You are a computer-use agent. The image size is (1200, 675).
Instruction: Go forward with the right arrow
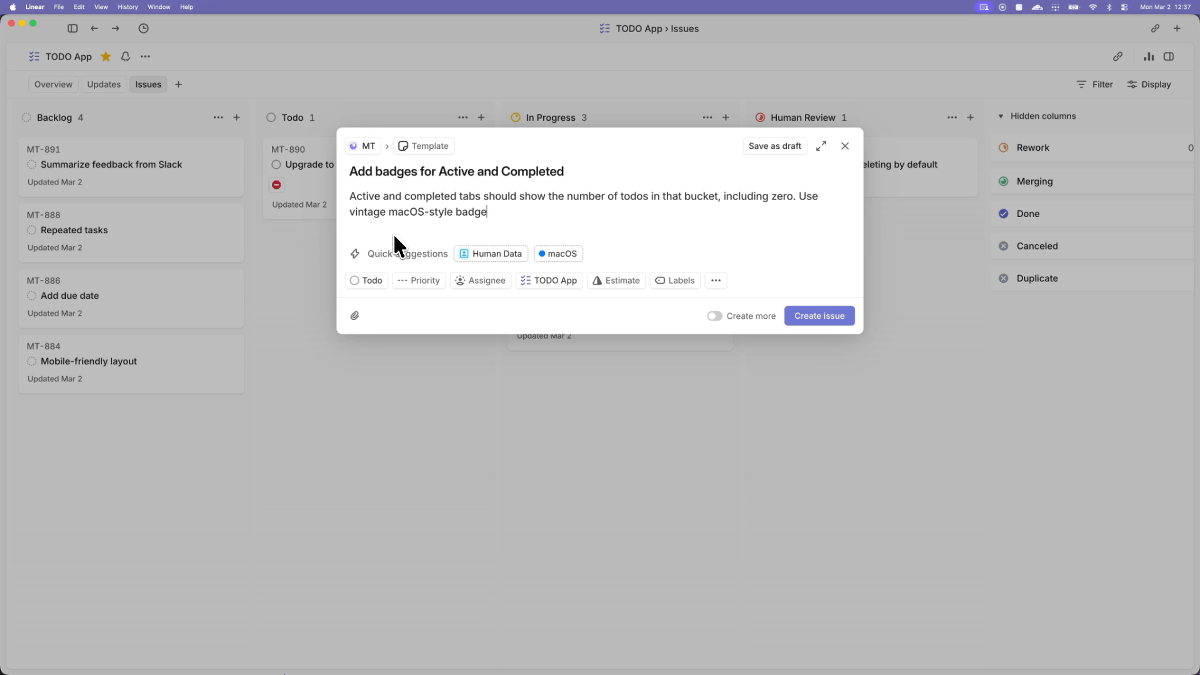(x=116, y=29)
